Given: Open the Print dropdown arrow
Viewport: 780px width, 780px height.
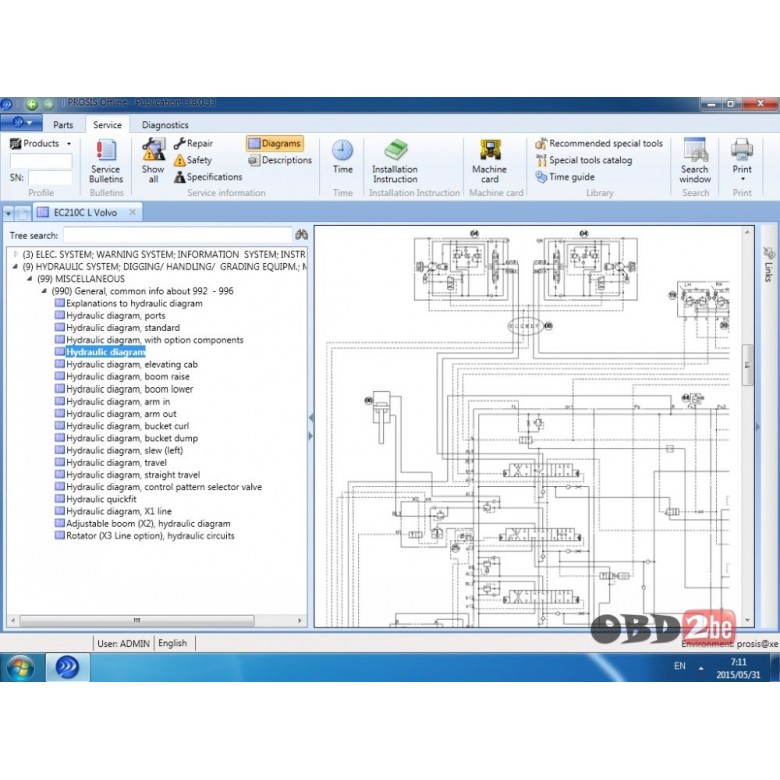Looking at the screenshot, I should tap(742, 179).
